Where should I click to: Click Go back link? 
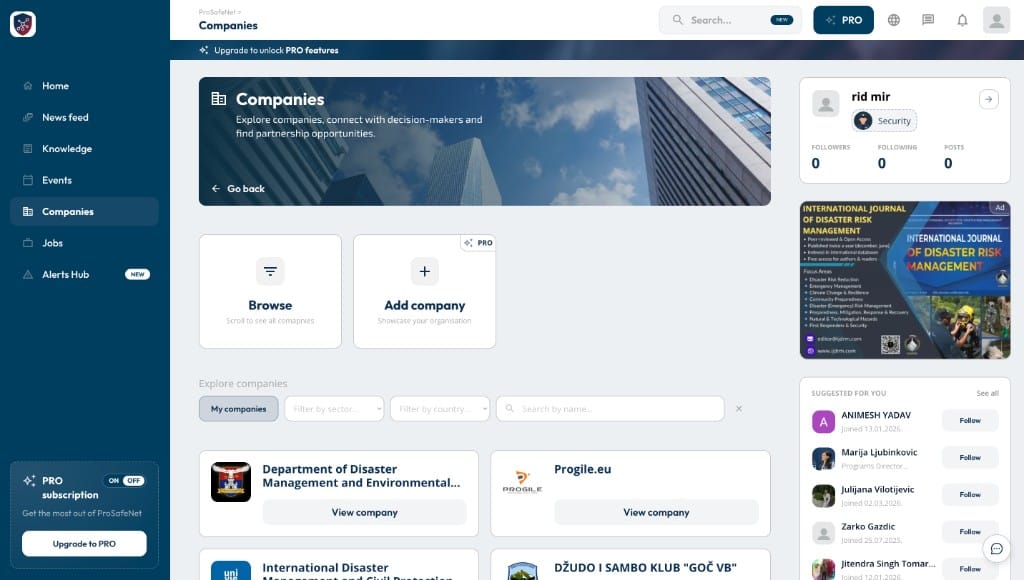tap(238, 189)
